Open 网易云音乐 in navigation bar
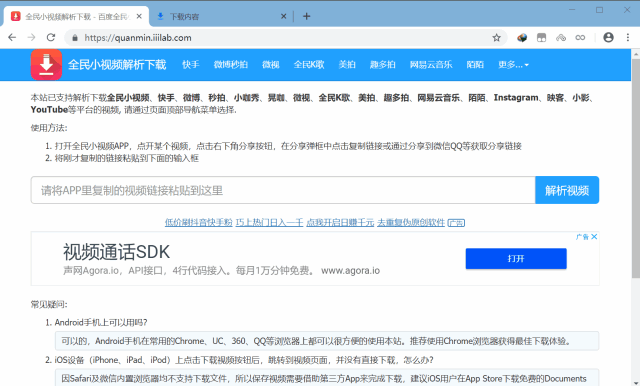Screen dimensions: 640x386 coord(431,64)
